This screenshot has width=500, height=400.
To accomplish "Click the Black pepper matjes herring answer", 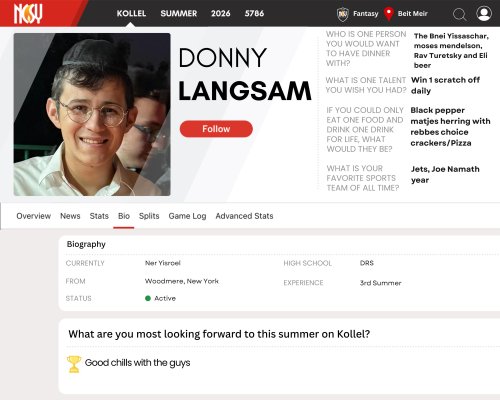I will click(x=450, y=127).
